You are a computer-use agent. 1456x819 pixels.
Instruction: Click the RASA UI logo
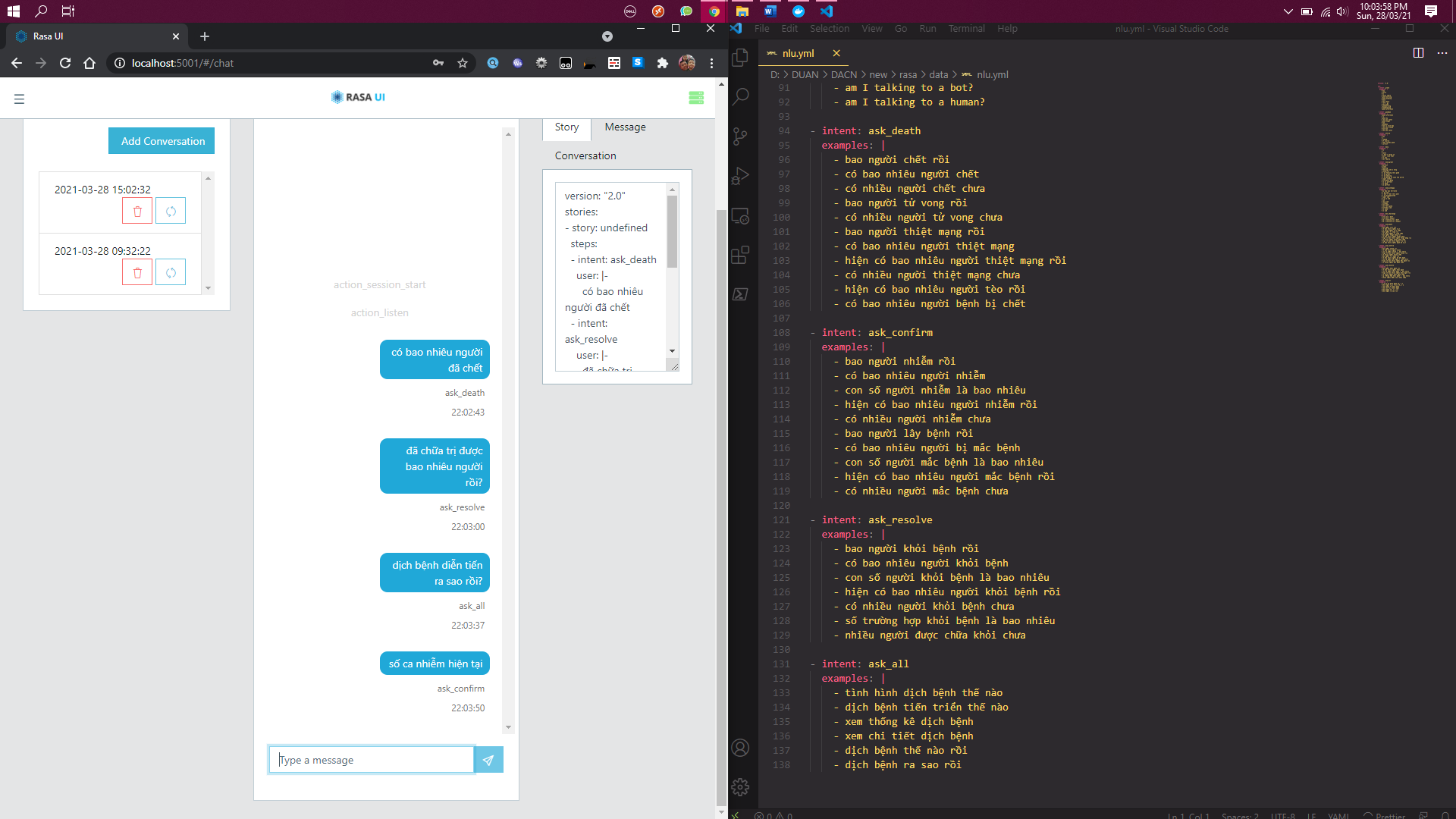click(x=359, y=97)
